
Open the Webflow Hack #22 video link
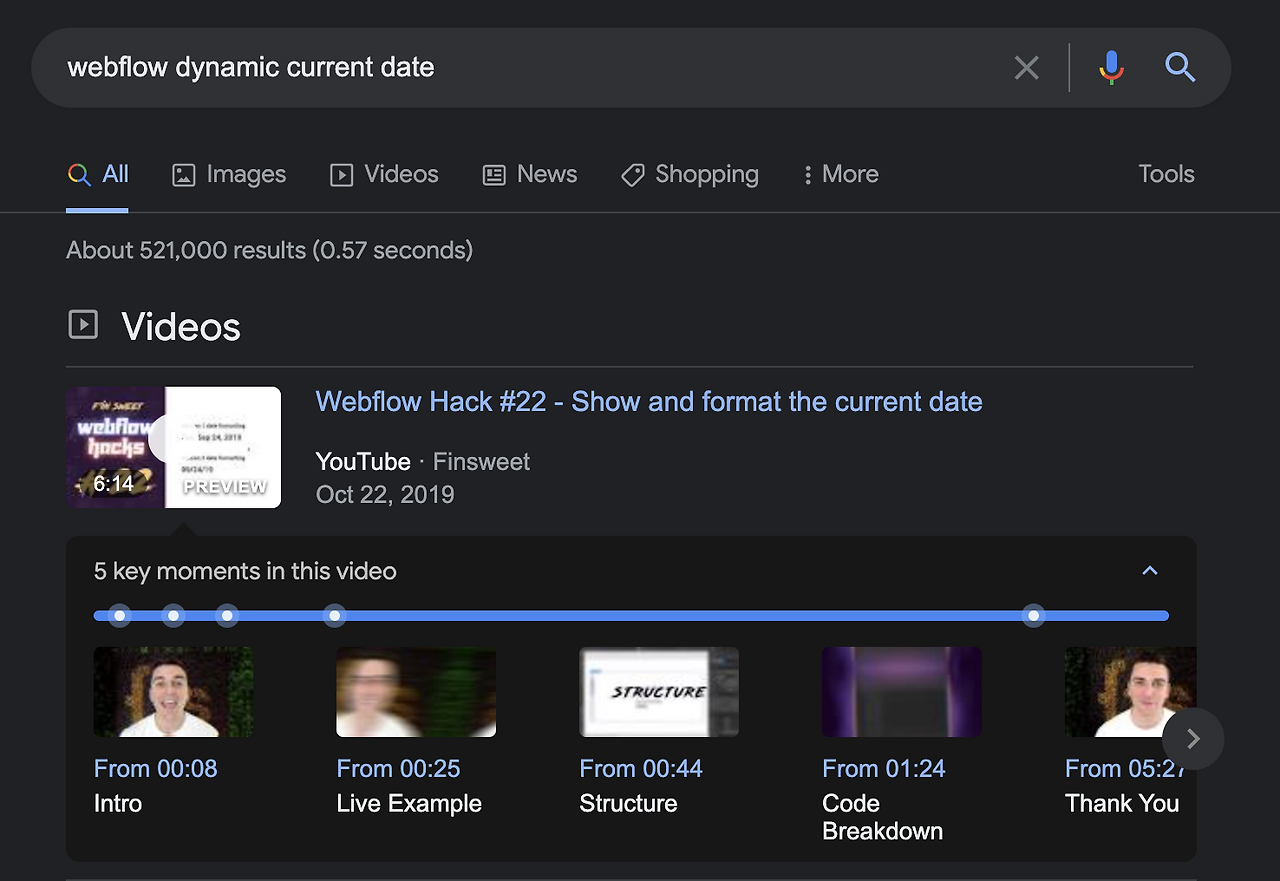point(649,402)
